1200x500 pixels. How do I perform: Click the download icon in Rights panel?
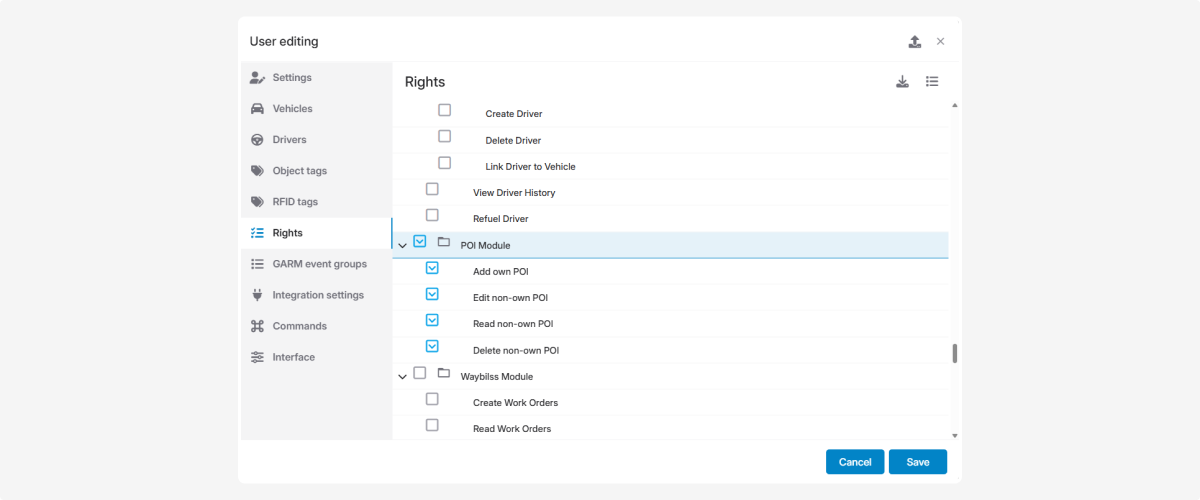[902, 82]
